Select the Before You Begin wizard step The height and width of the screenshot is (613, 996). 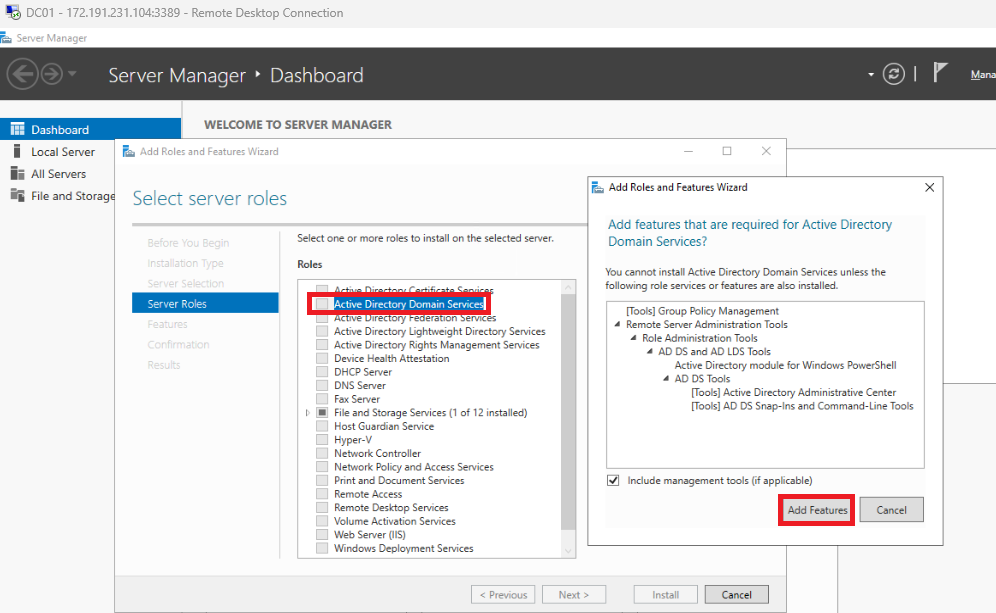[x=188, y=243]
